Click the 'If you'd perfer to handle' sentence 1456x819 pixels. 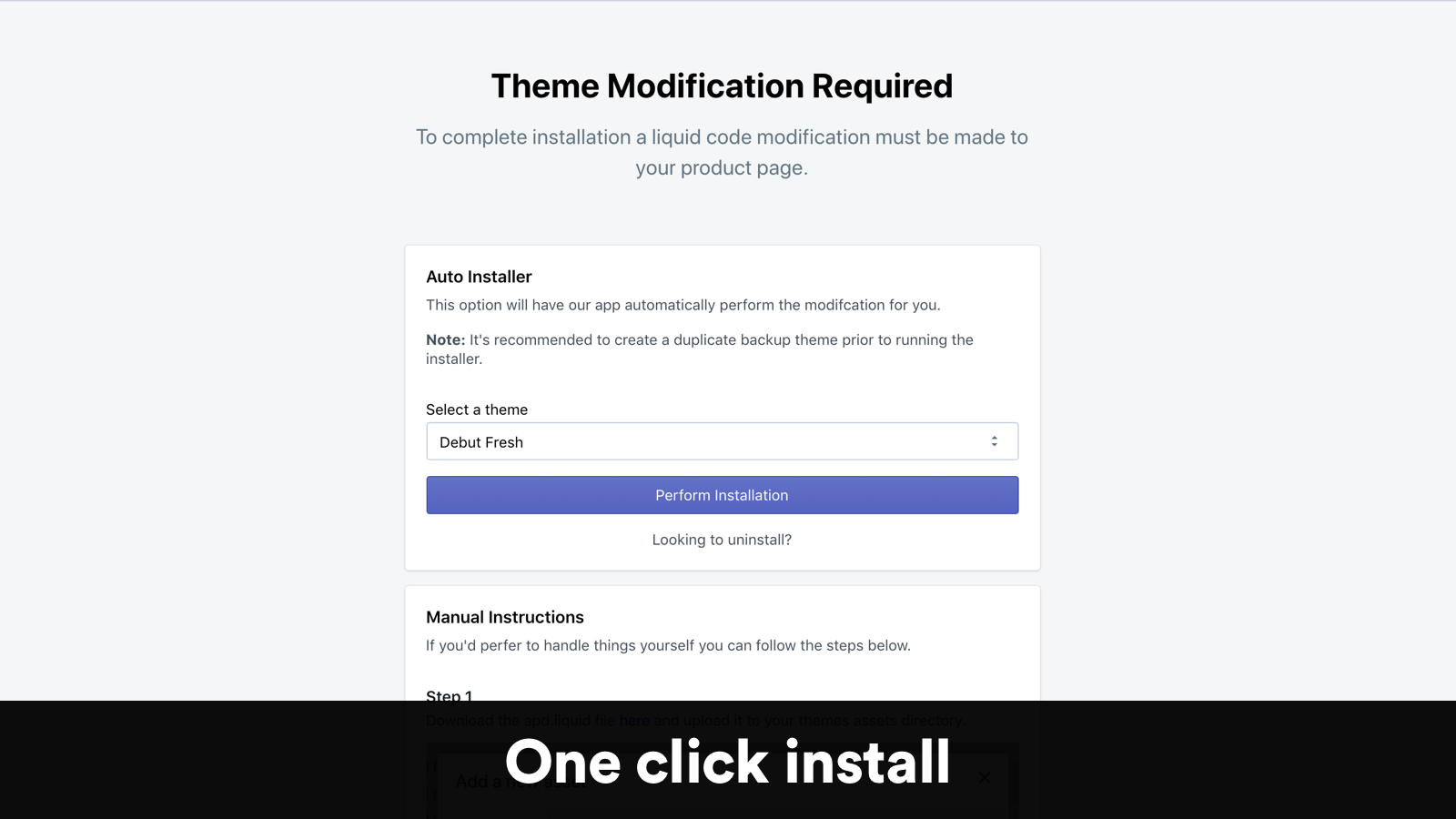[x=668, y=645]
